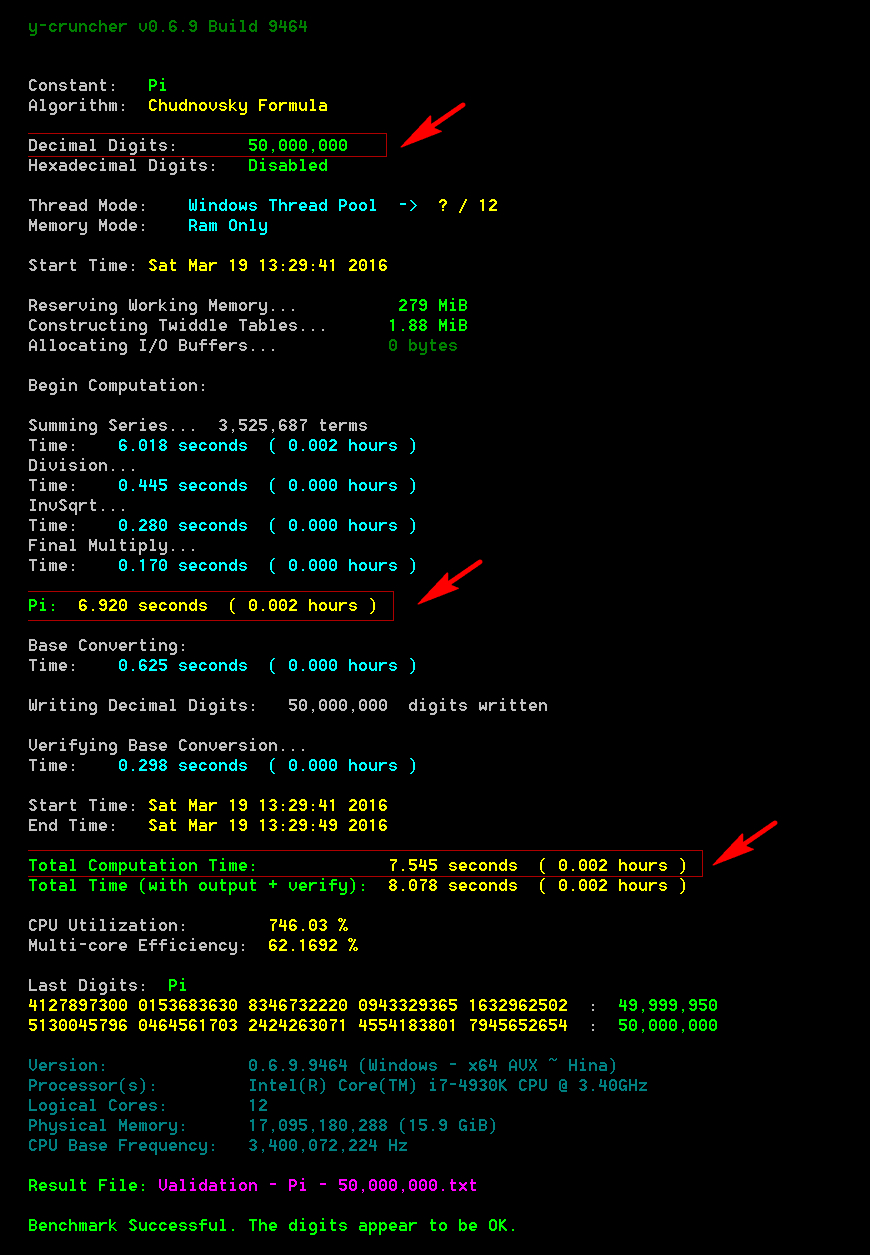The height and width of the screenshot is (1255, 870).
Task: Click the 6.920 seconds Pi time
Action: pyautogui.click(x=142, y=606)
